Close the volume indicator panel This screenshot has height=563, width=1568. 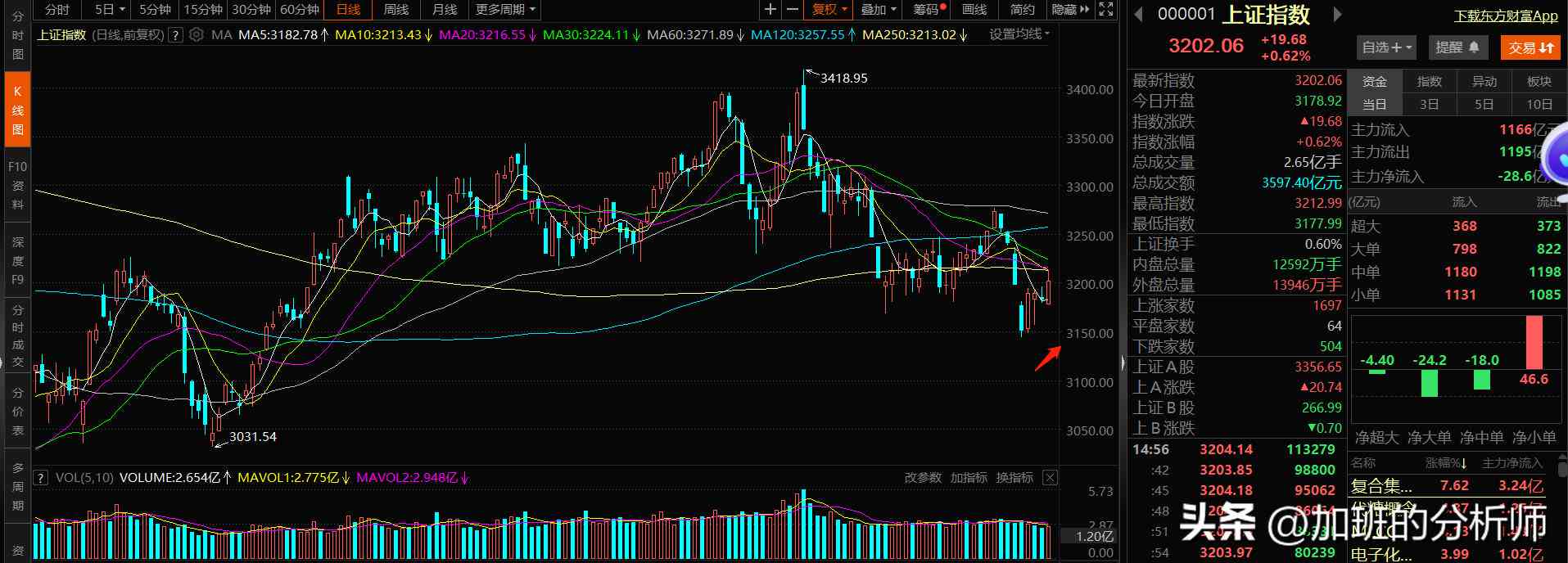[x=1051, y=477]
